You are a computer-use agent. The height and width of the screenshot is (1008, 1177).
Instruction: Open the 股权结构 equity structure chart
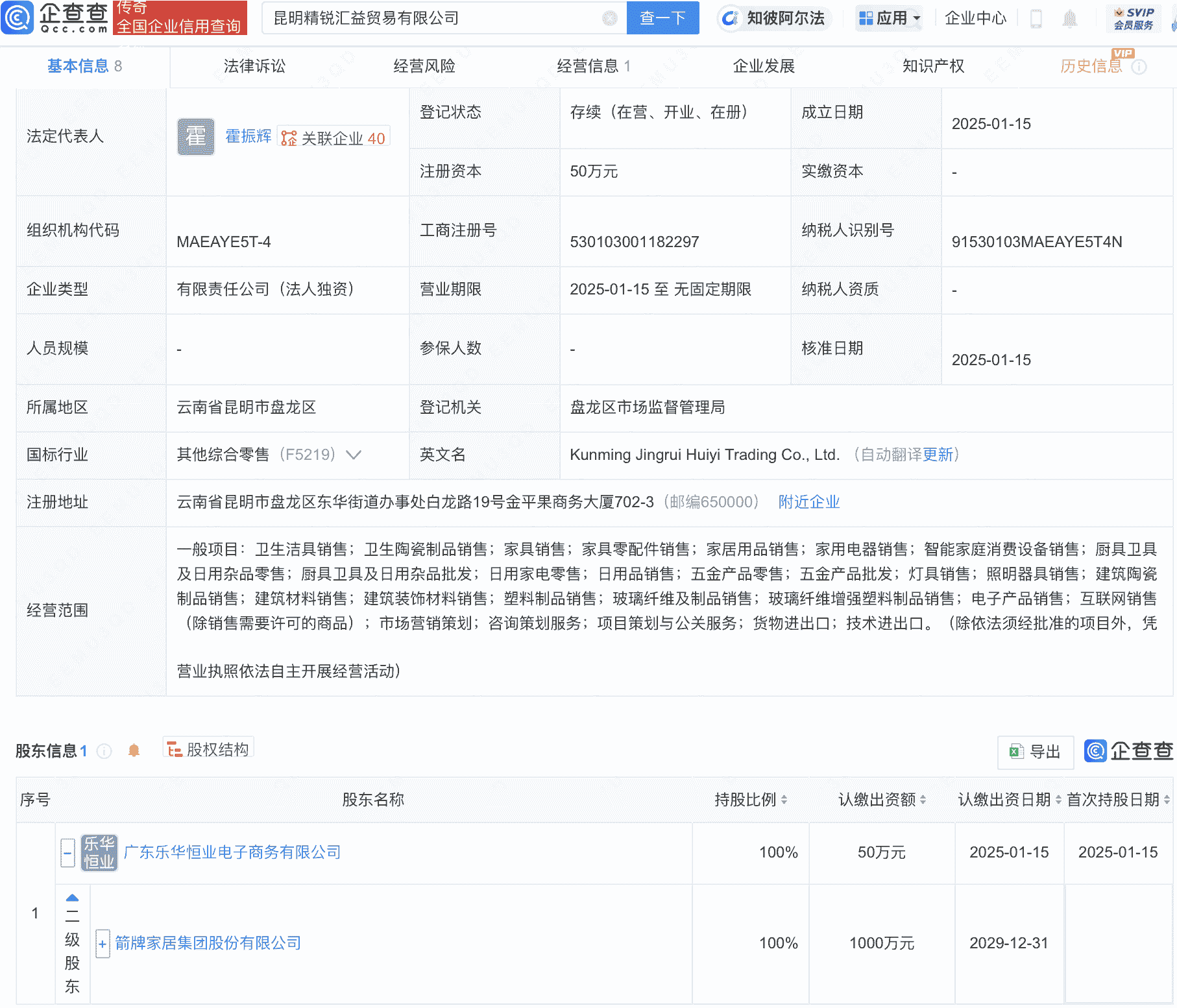[208, 749]
